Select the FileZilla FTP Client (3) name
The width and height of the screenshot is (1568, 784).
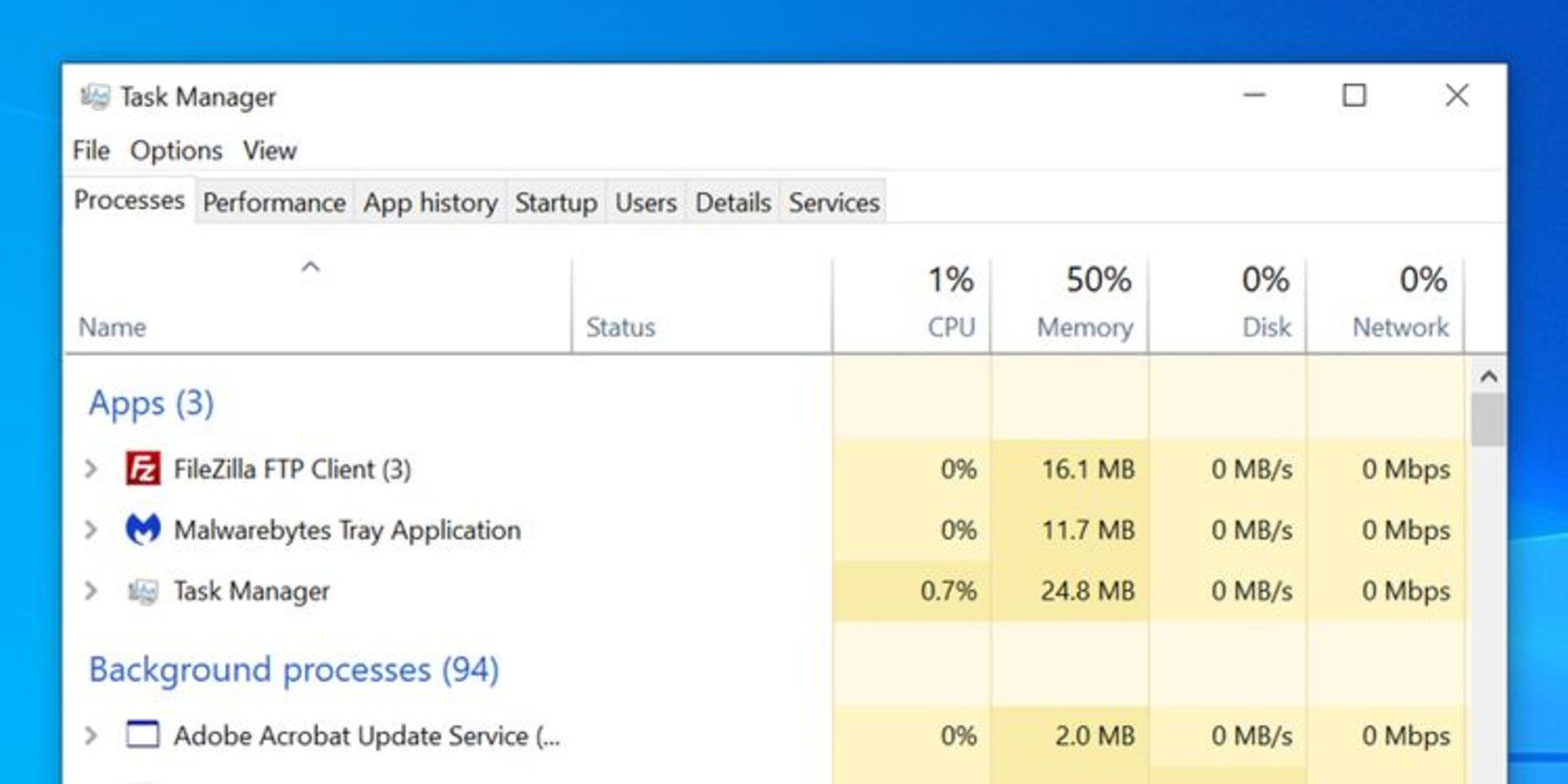[292, 469]
